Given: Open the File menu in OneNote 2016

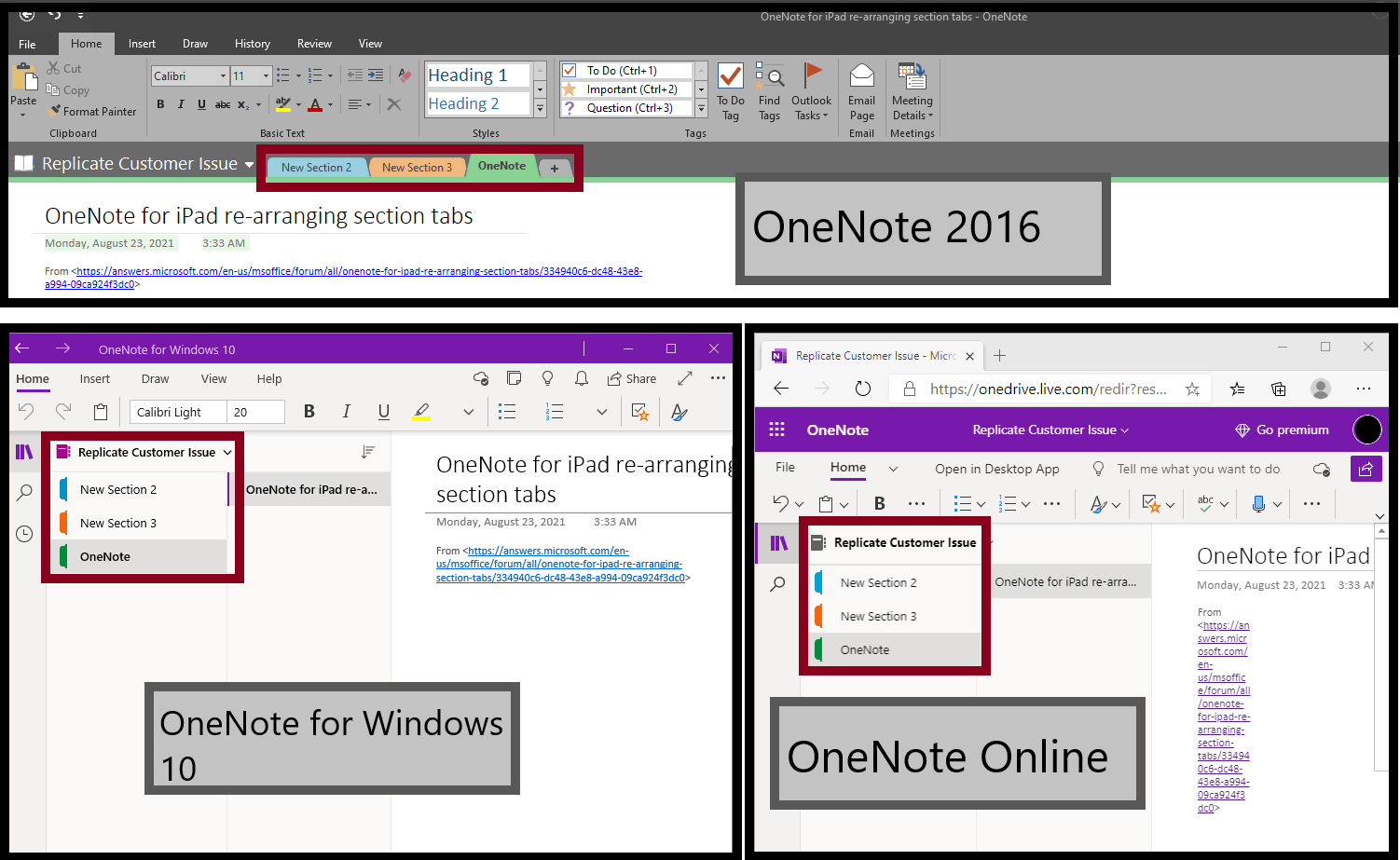Looking at the screenshot, I should [27, 44].
